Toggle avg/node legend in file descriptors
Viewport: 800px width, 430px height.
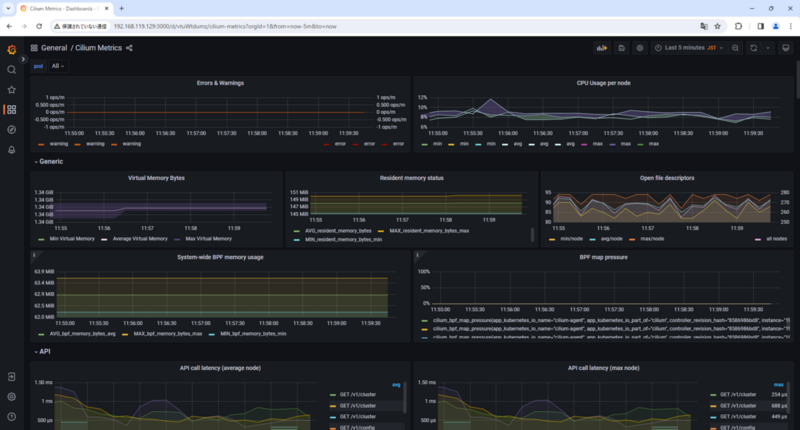611,239
